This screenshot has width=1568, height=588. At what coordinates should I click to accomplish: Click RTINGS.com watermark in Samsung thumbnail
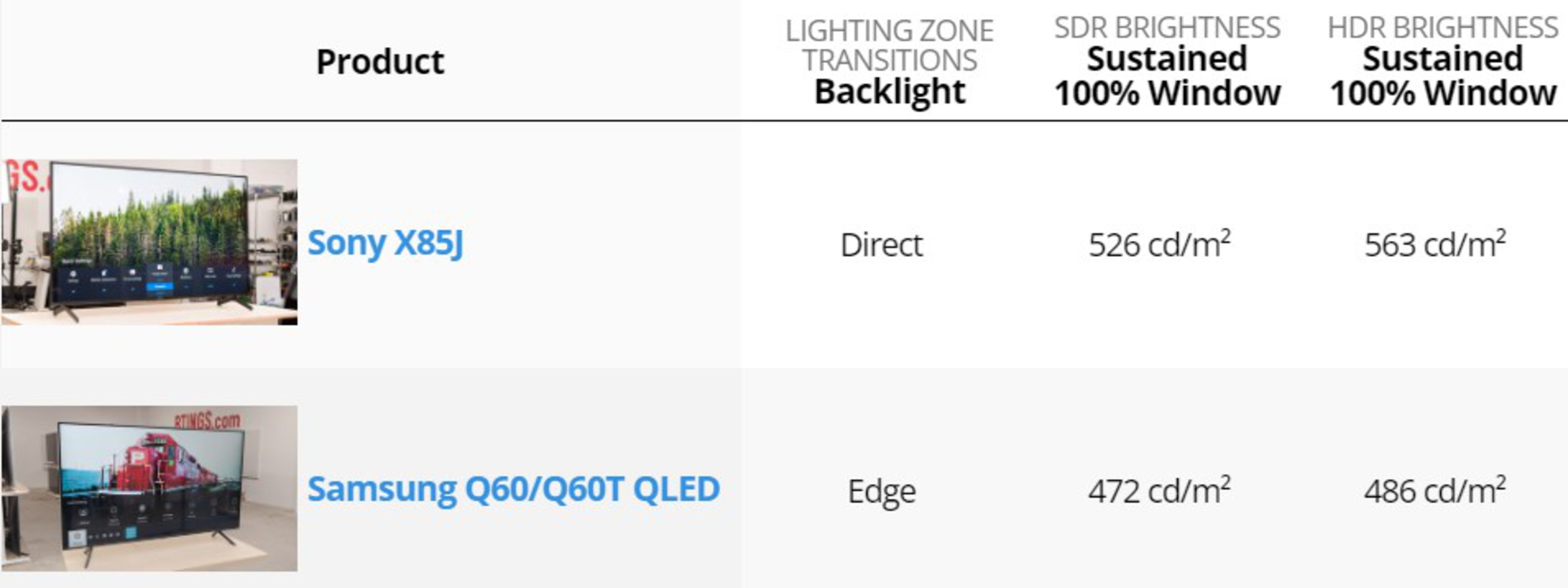tap(207, 420)
